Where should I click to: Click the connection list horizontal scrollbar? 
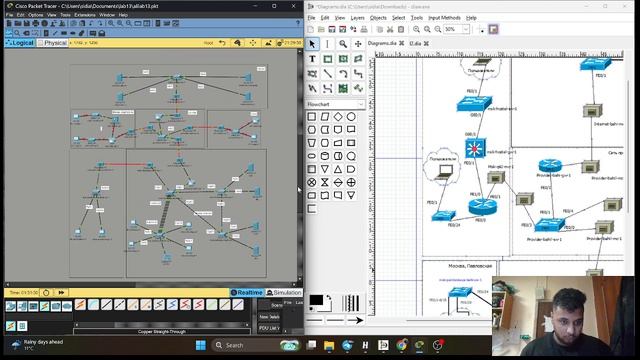tap(162, 325)
